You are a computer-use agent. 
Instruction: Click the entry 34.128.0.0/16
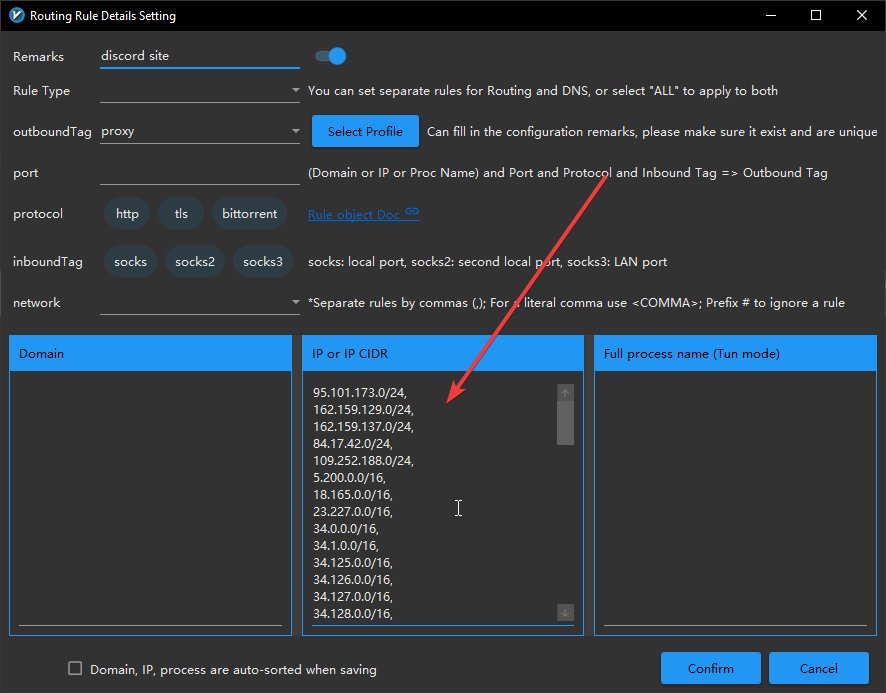353,613
